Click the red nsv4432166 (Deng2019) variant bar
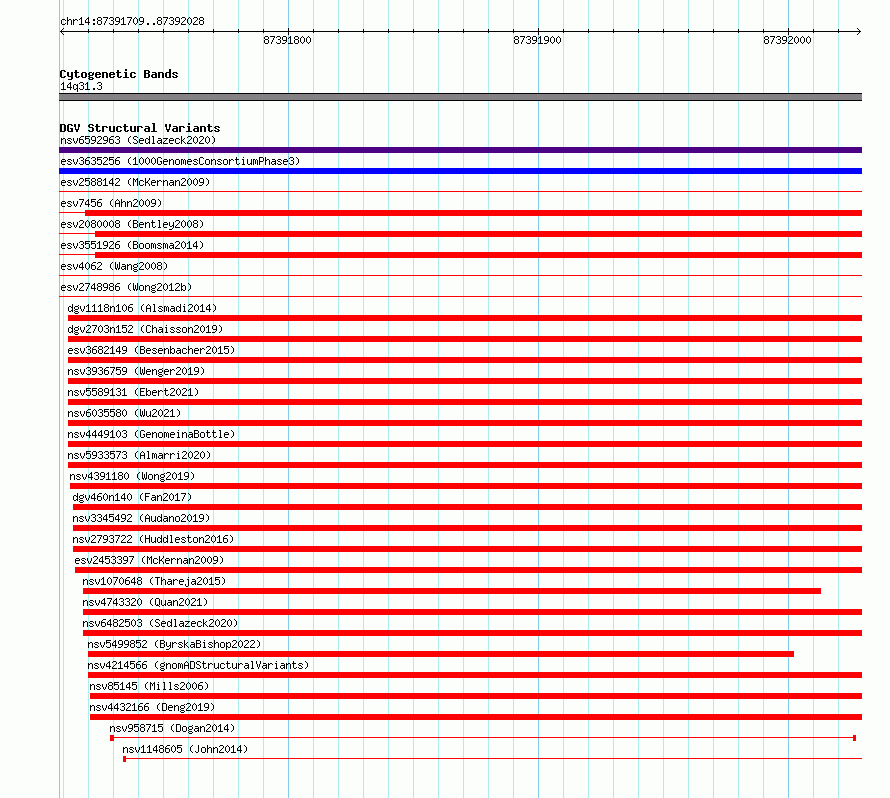The height and width of the screenshot is (798, 890). 476,717
